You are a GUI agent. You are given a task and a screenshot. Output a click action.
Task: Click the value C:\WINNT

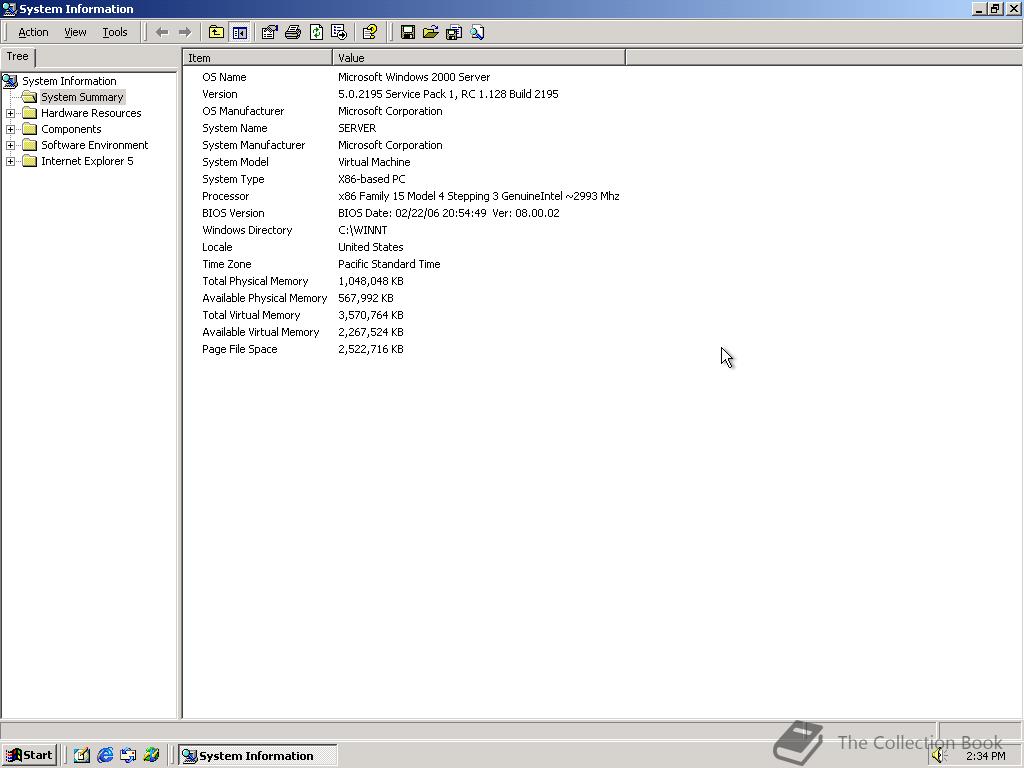coord(362,230)
